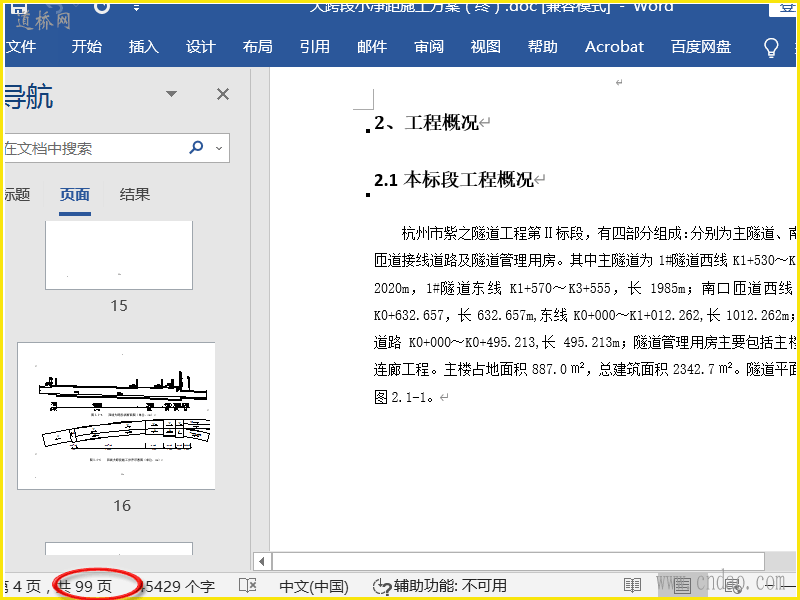Click the horizontal scrollbar track
The image size is (800, 600).
[x=518, y=562]
